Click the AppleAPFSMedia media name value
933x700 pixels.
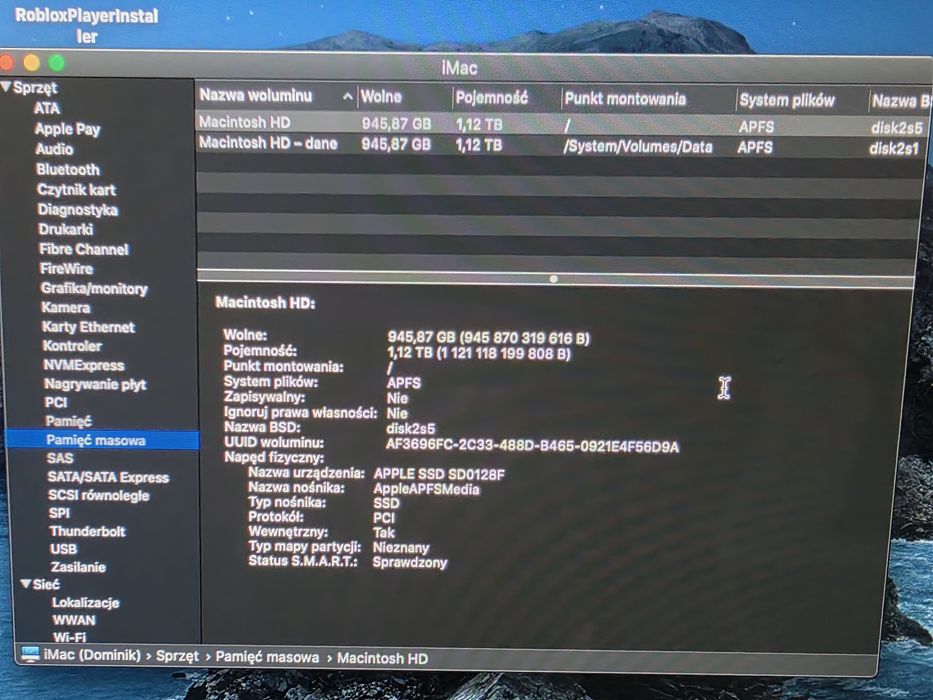[x=426, y=489]
